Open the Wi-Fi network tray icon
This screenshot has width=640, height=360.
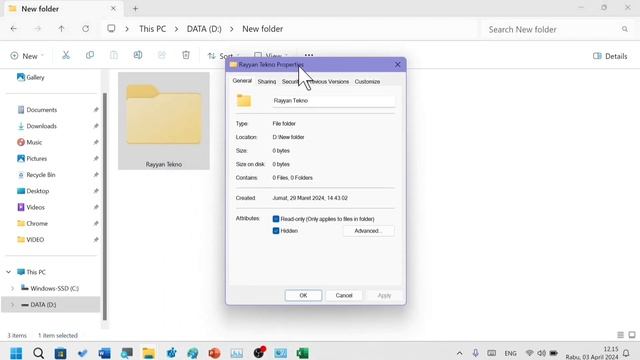tap(529, 353)
